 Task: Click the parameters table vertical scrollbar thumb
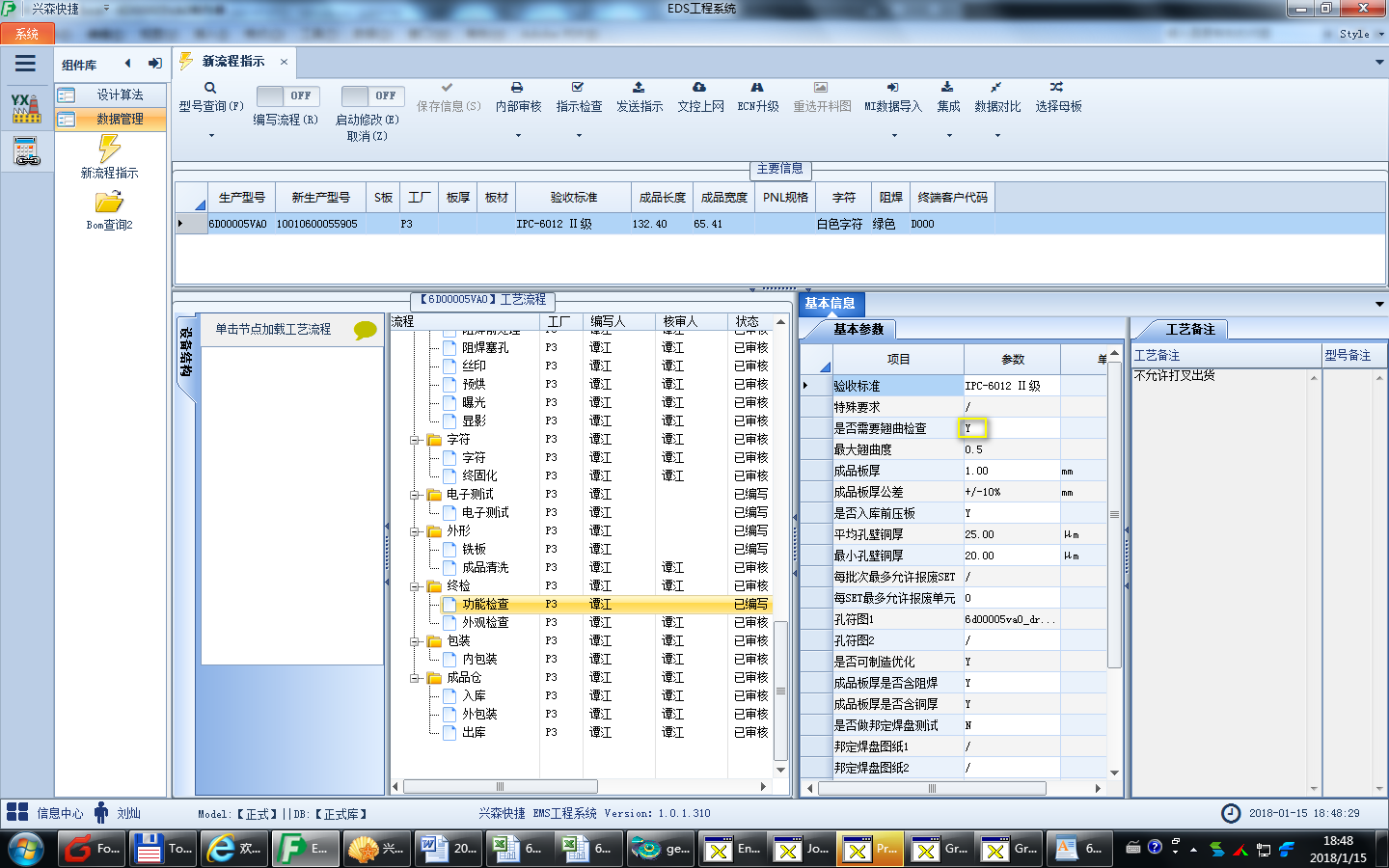tap(1114, 515)
